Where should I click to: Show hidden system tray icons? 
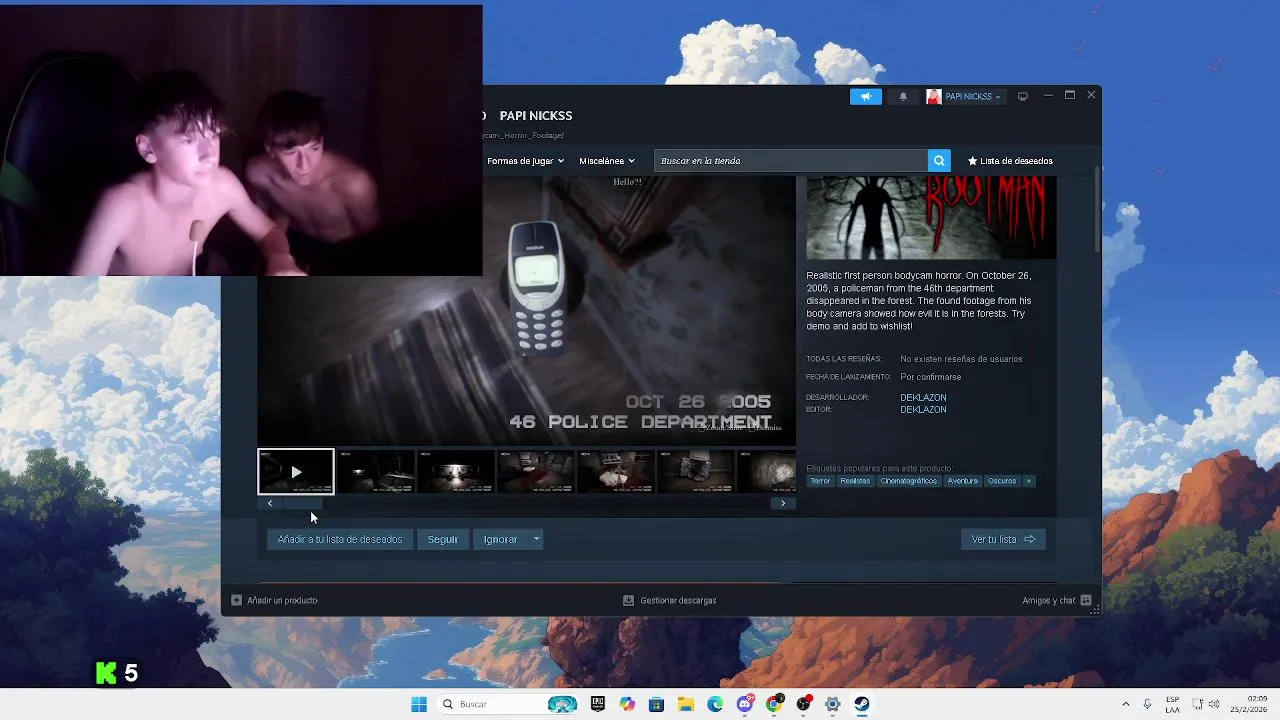1126,704
